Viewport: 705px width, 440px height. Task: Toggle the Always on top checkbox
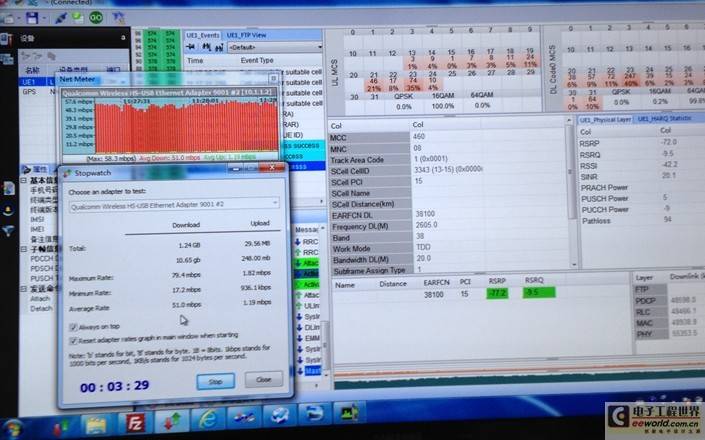tap(73, 327)
